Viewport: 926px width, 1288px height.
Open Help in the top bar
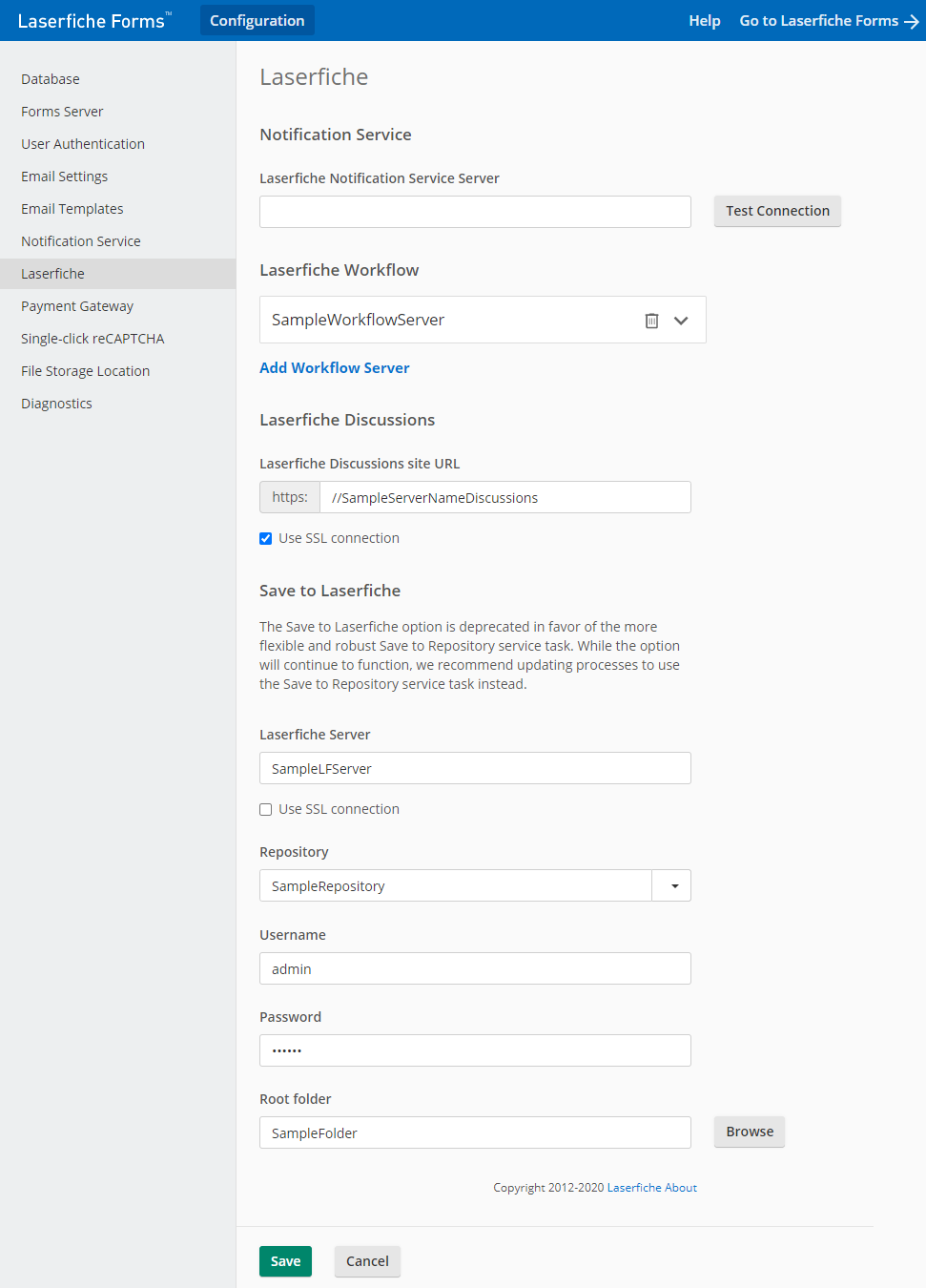[x=705, y=21]
